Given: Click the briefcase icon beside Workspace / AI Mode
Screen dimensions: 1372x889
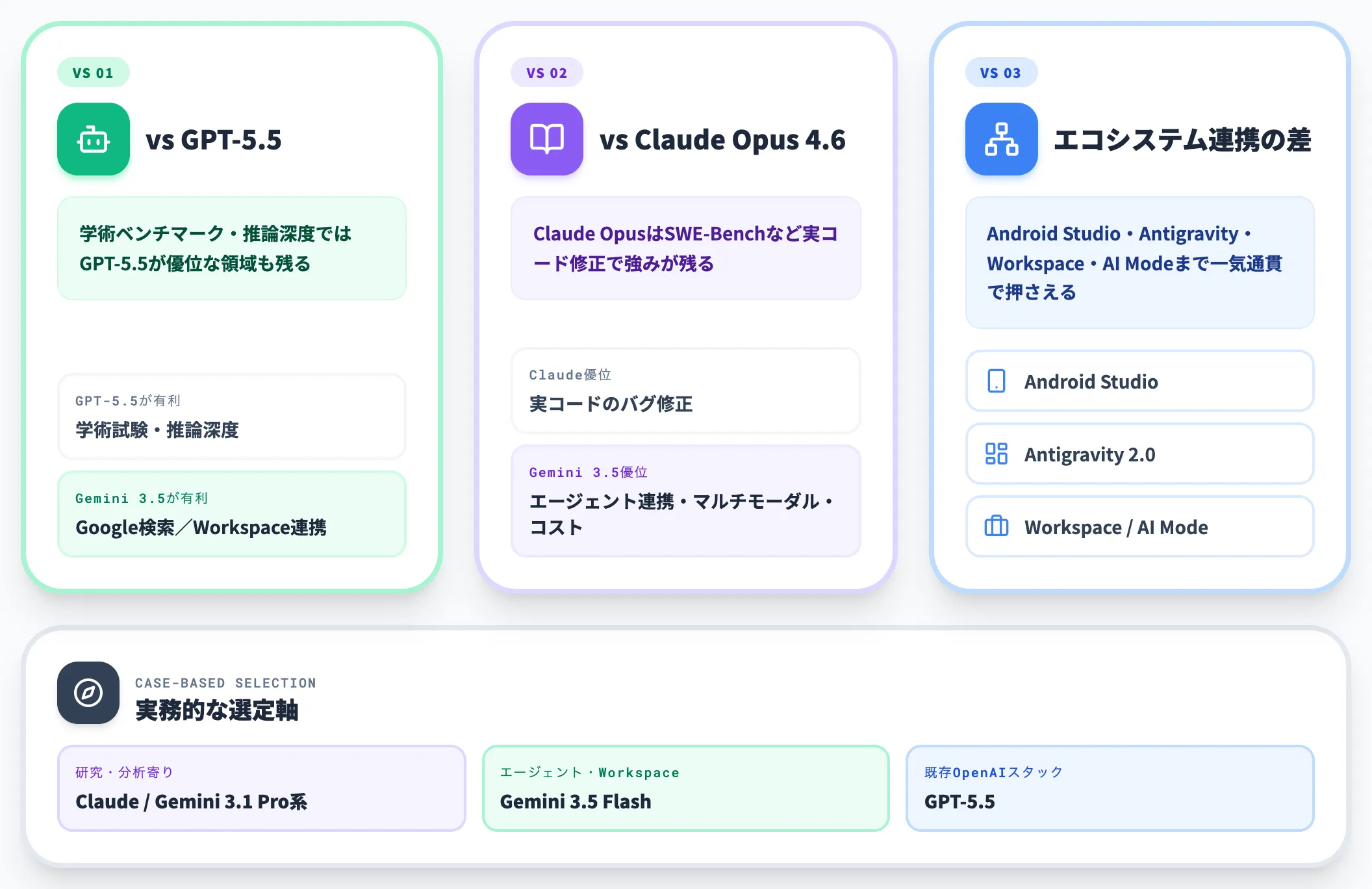Looking at the screenshot, I should click(997, 526).
